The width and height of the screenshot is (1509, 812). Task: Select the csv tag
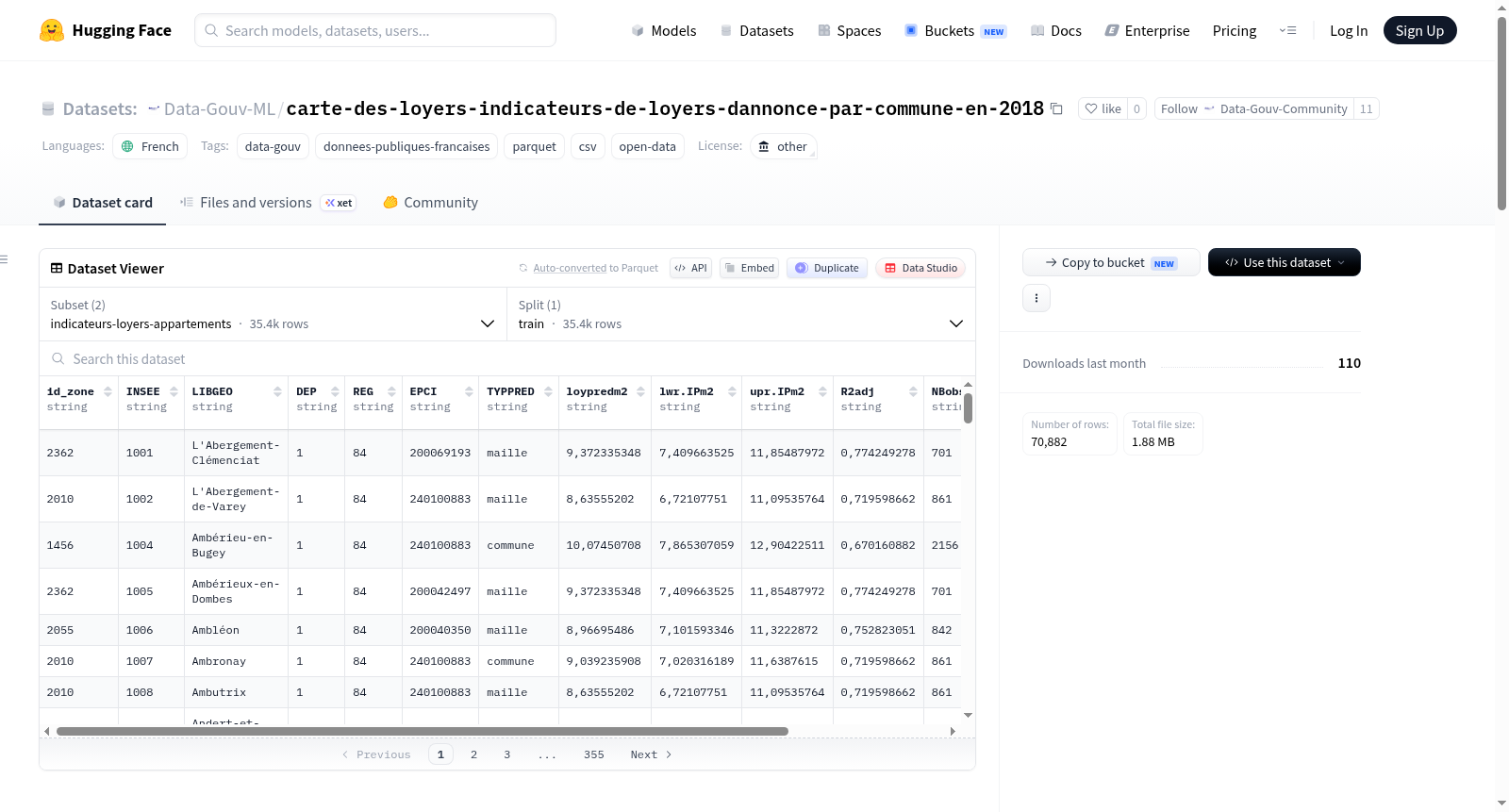[588, 146]
